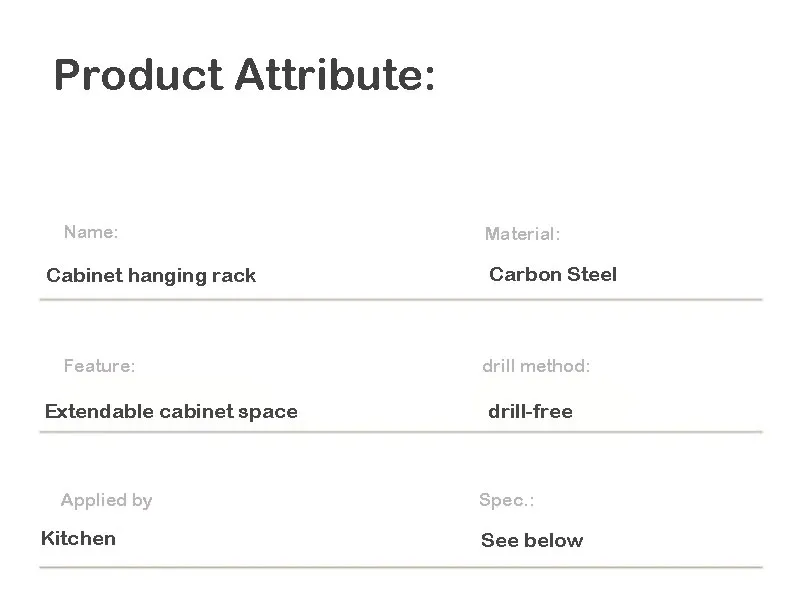
Task: Click the "Kitchen" value text
Action: [78, 538]
